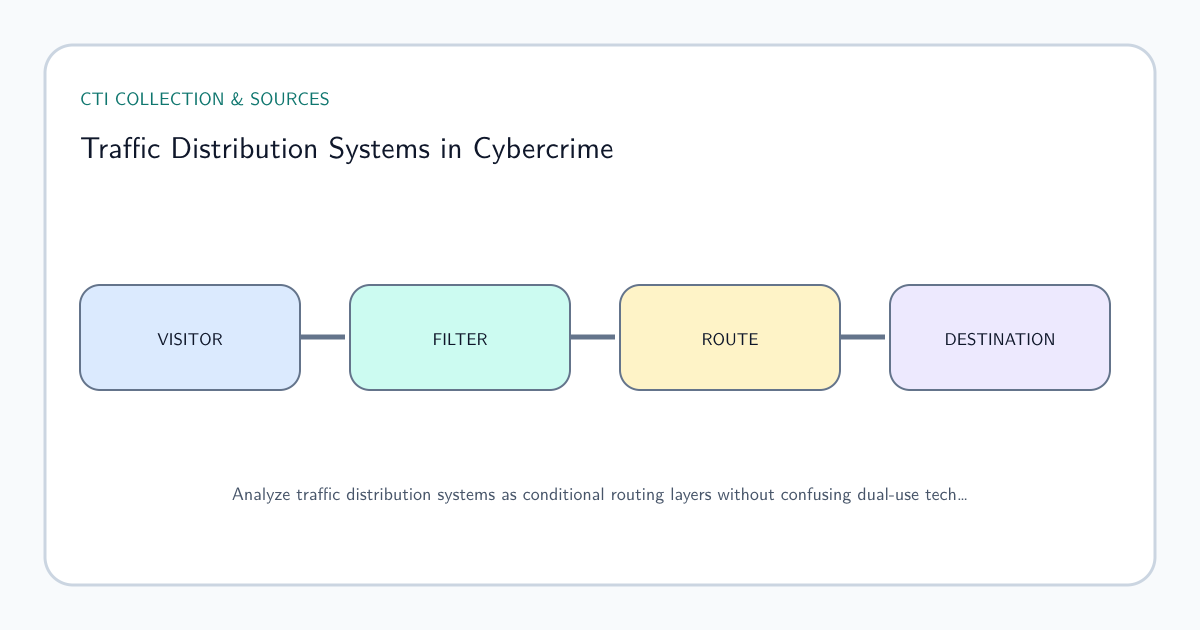
Task: Expand truncated caption at the tech… ellipsis
Action: 950,494
